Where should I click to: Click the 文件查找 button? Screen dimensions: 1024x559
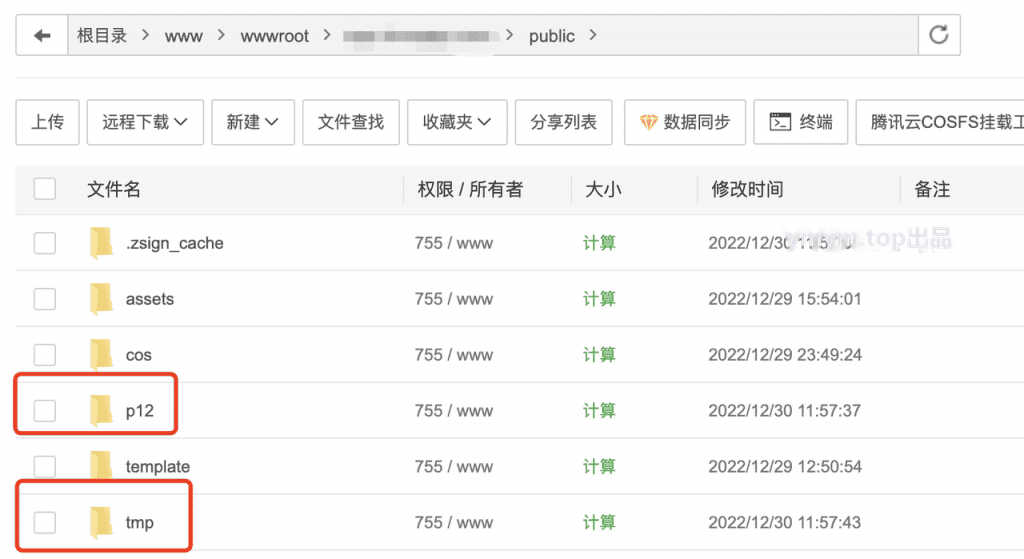351,122
